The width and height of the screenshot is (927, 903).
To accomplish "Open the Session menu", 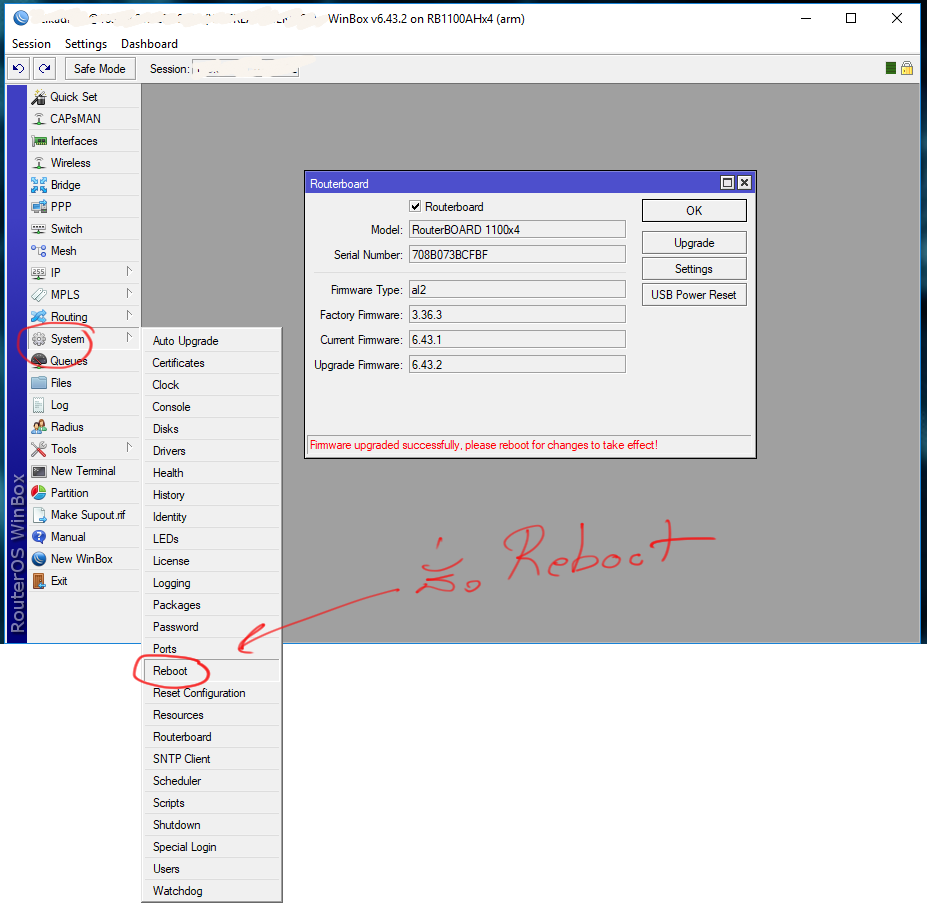I will [x=31, y=44].
